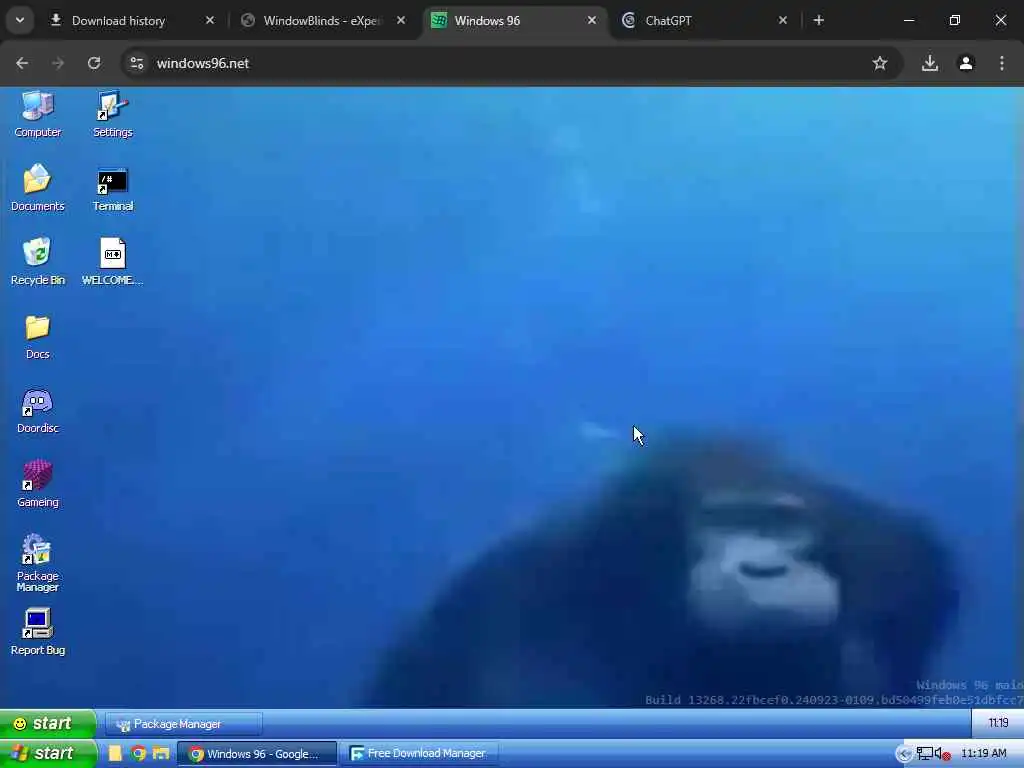Open the browser downloads icon
This screenshot has height=768, width=1024.
click(x=929, y=63)
